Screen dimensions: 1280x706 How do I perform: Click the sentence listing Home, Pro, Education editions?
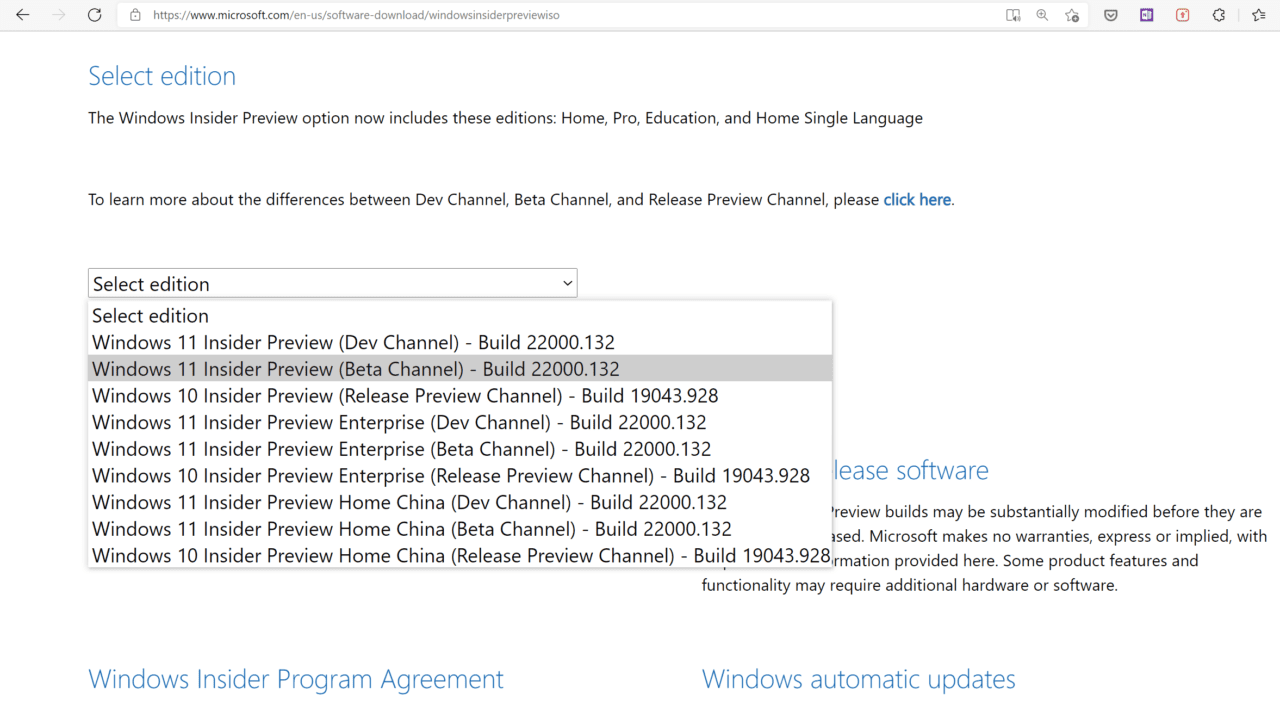click(505, 118)
